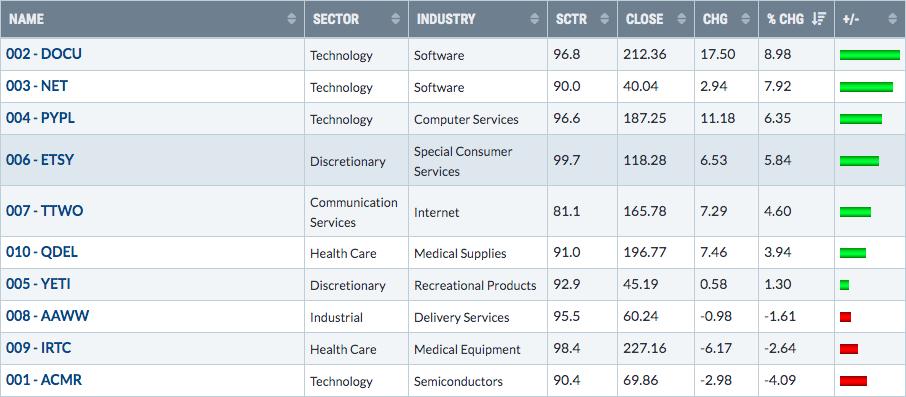This screenshot has height=397, width=906.
Task: Open the 004 - PYPL symbol link
Action: [x=40, y=118]
